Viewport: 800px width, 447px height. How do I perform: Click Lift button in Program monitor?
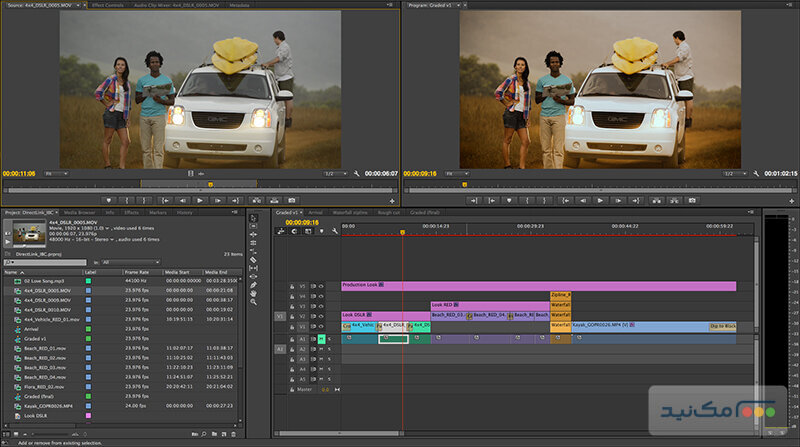pyautogui.click(x=656, y=201)
